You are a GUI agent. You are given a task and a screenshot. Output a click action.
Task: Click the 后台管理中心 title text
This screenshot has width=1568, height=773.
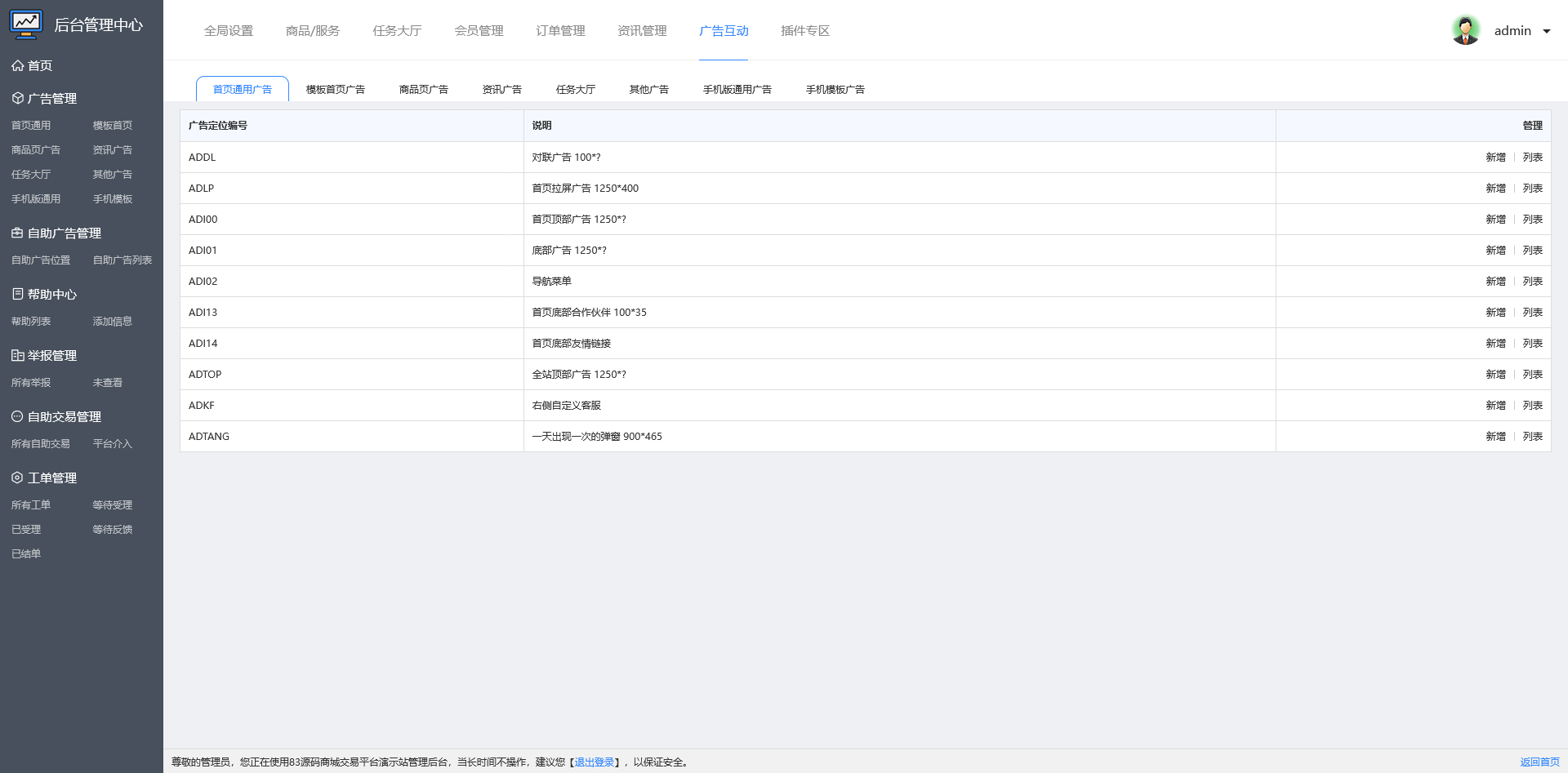(x=99, y=25)
